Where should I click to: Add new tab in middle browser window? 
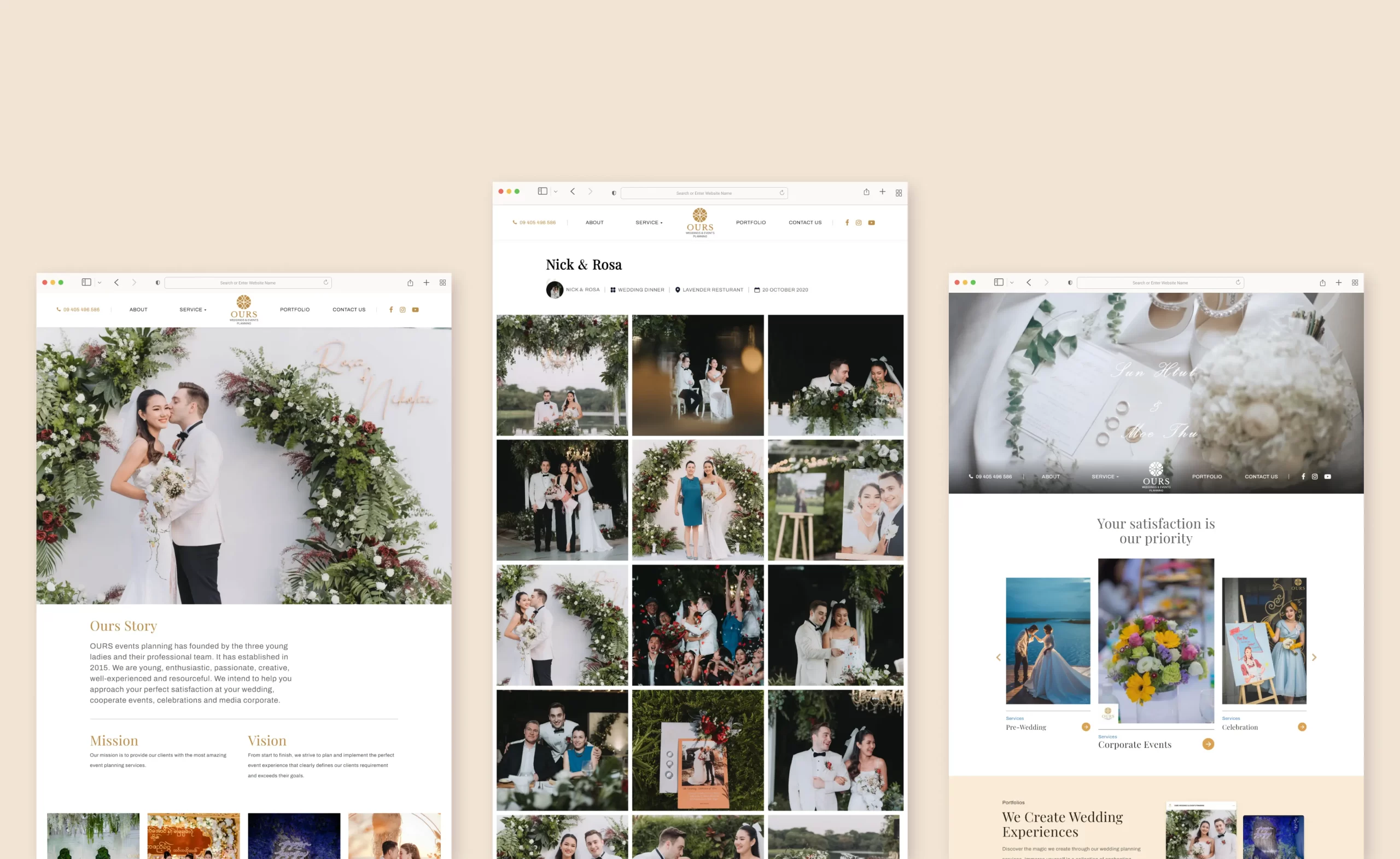(x=883, y=192)
